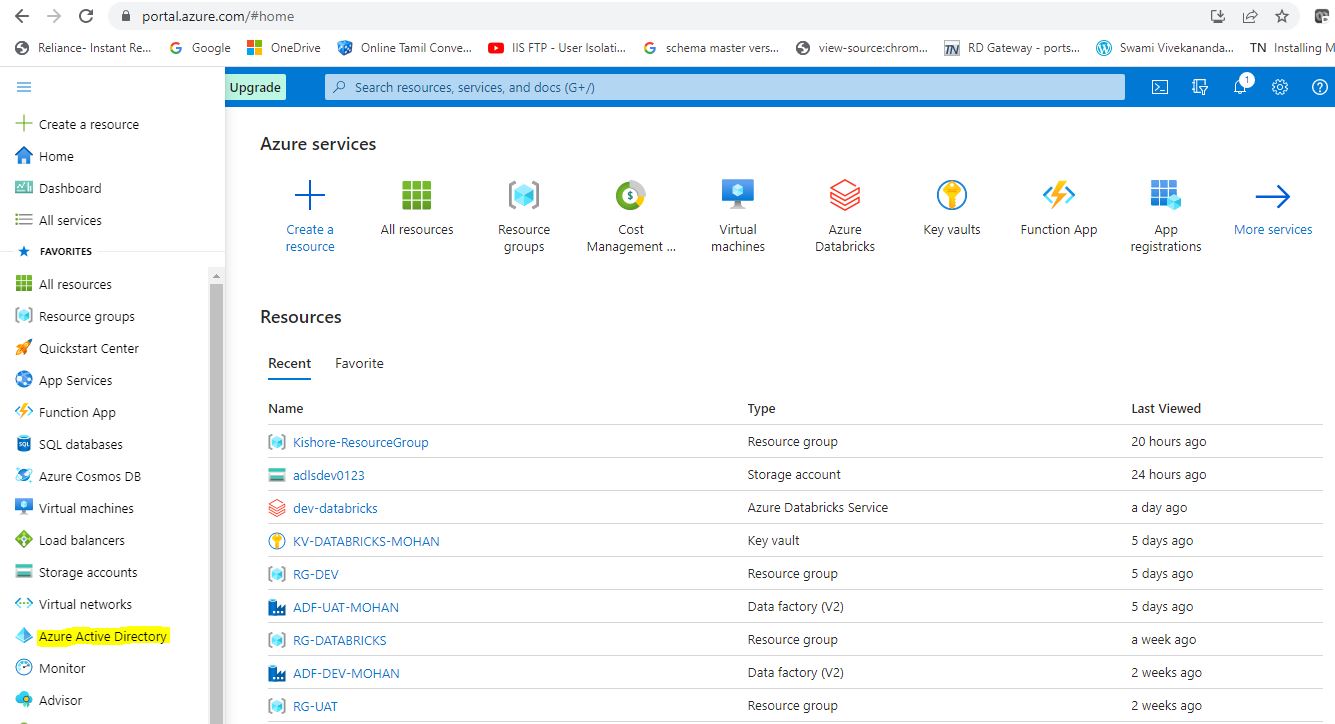The height and width of the screenshot is (724, 1335).
Task: Open portal settings gear icon
Action: coord(1279,87)
